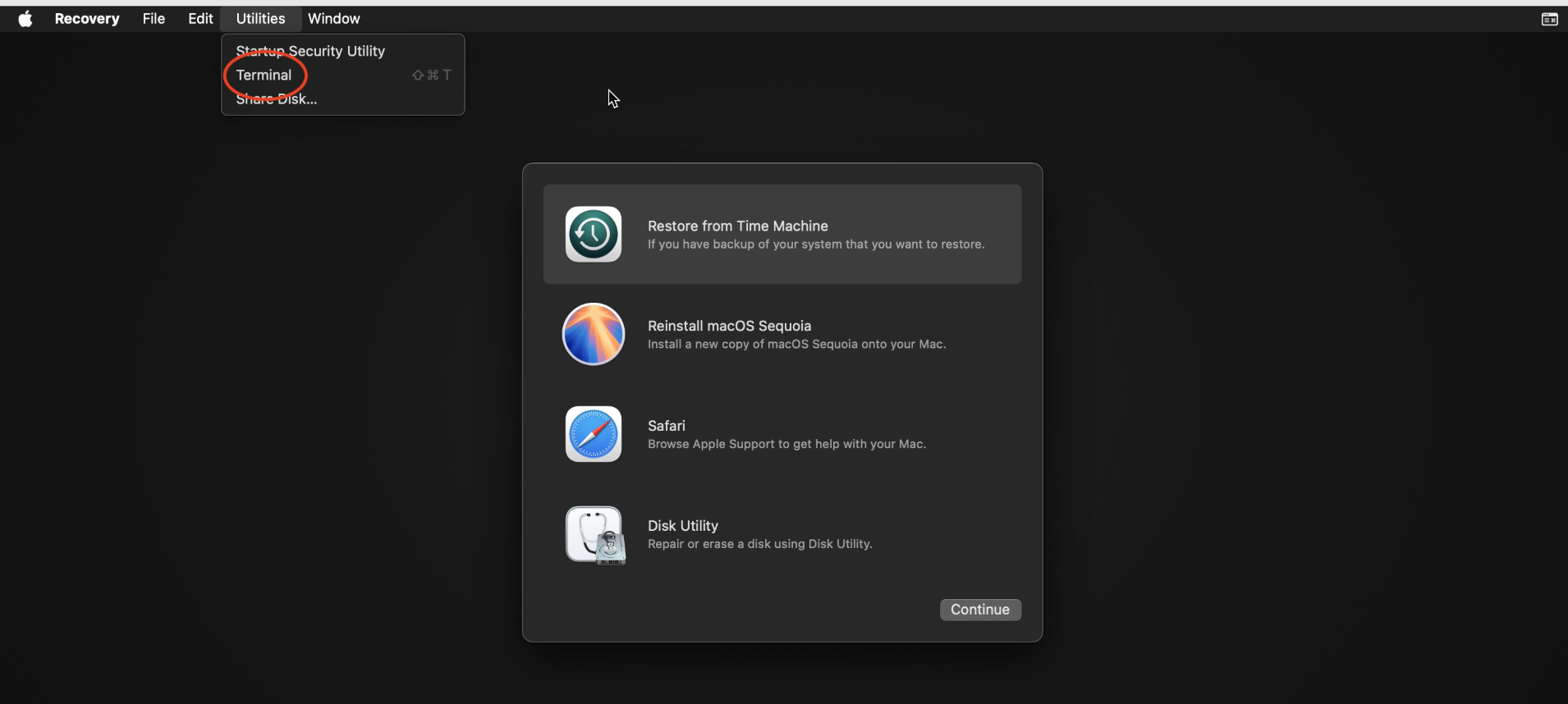
Task: Click the Continue button
Action: click(980, 610)
